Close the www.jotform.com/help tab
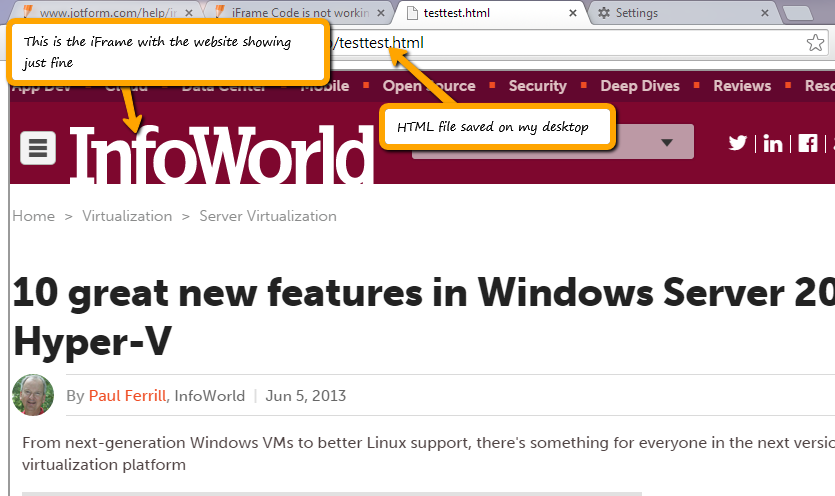 pyautogui.click(x=189, y=13)
